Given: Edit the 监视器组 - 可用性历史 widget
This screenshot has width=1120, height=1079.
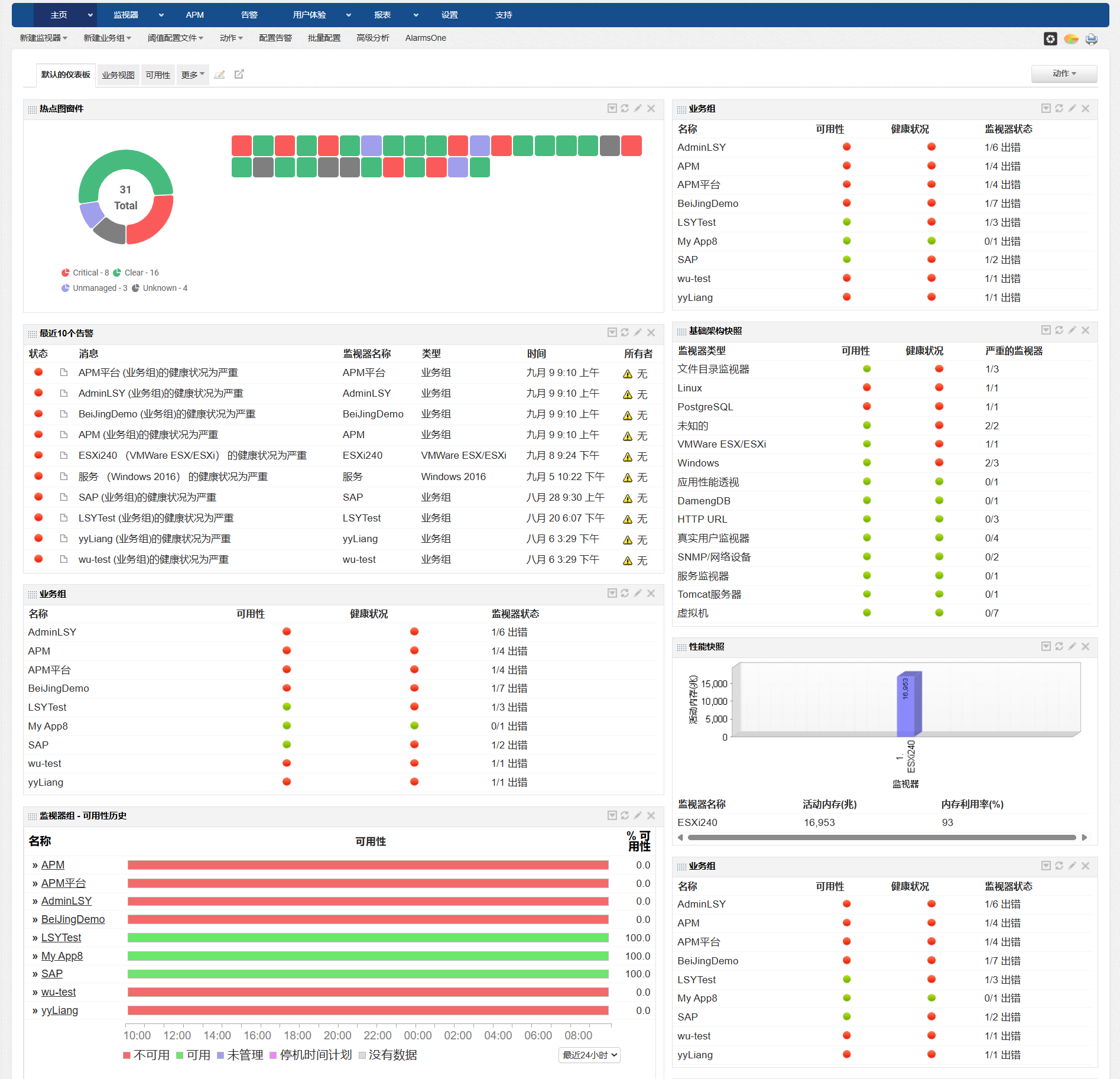Looking at the screenshot, I should 638,815.
